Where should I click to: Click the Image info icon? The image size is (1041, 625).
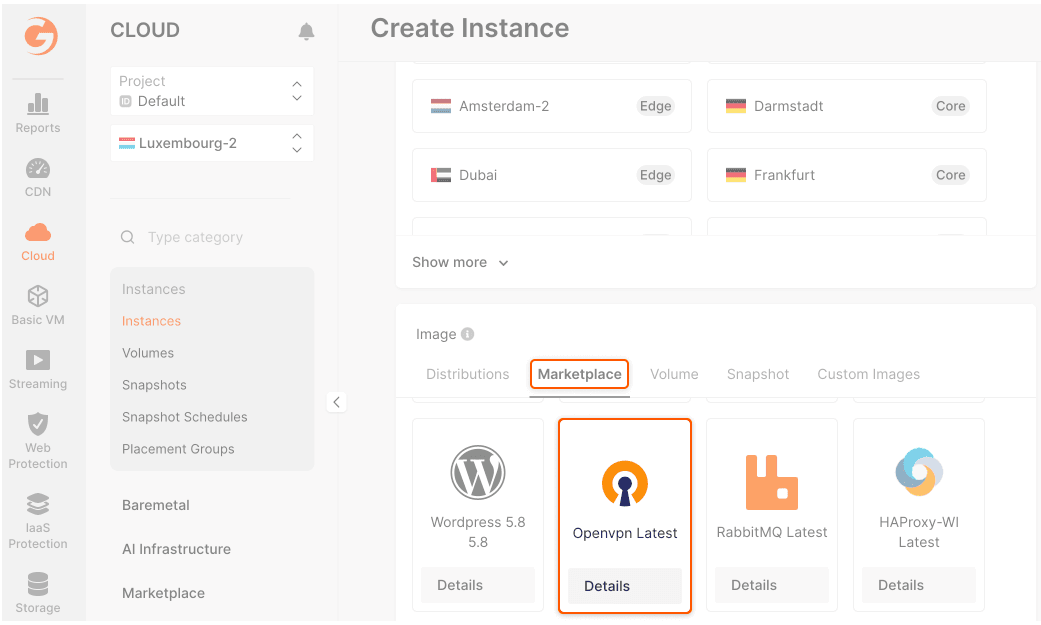(468, 335)
